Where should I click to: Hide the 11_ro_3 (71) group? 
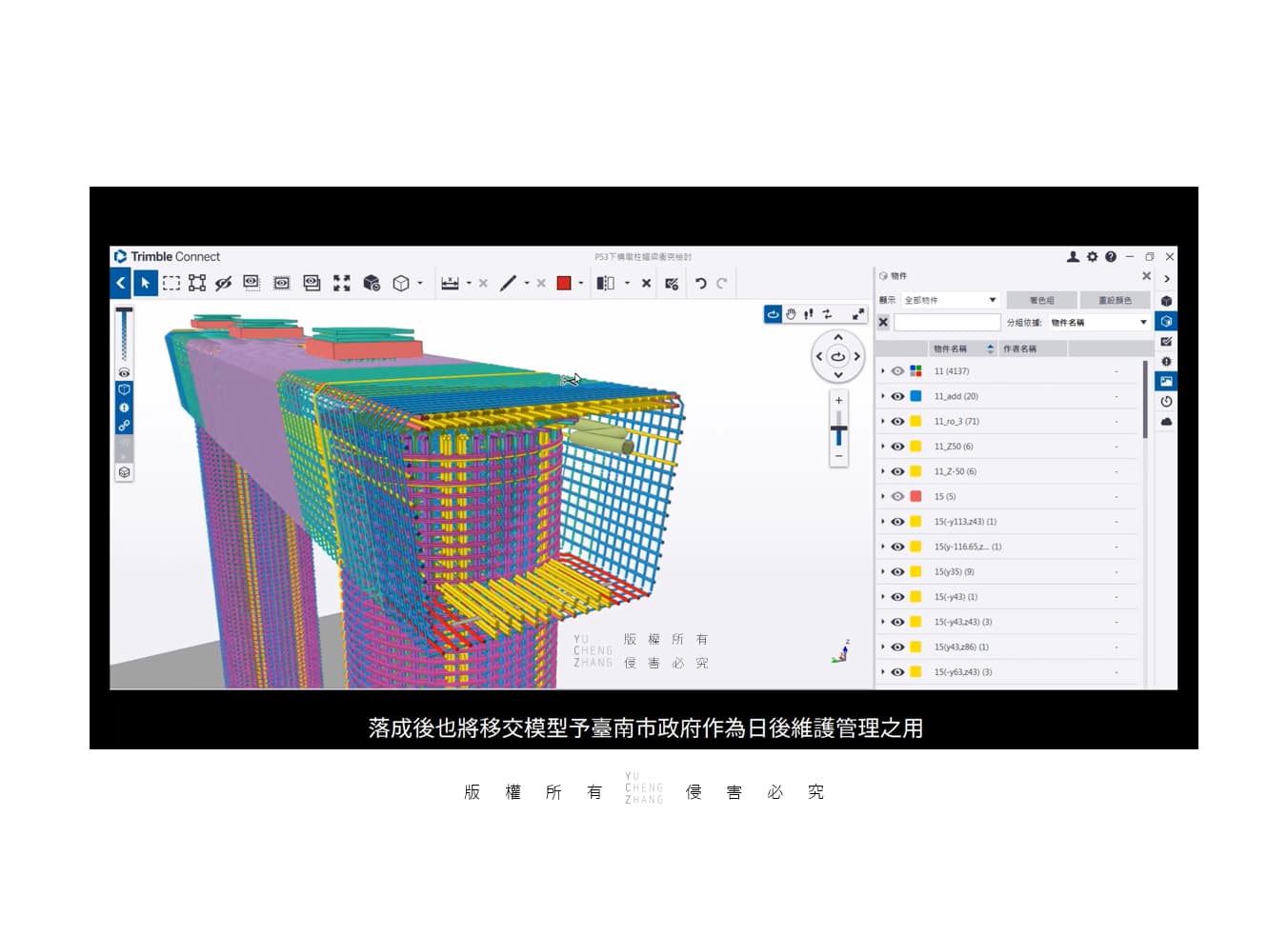(897, 421)
